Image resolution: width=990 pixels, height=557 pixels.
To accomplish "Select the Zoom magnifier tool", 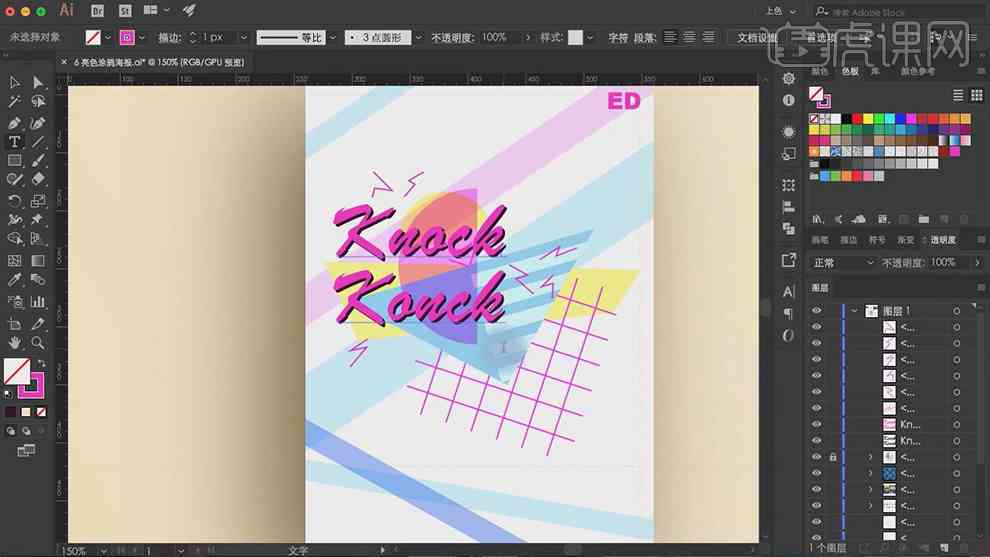I will click(x=38, y=343).
